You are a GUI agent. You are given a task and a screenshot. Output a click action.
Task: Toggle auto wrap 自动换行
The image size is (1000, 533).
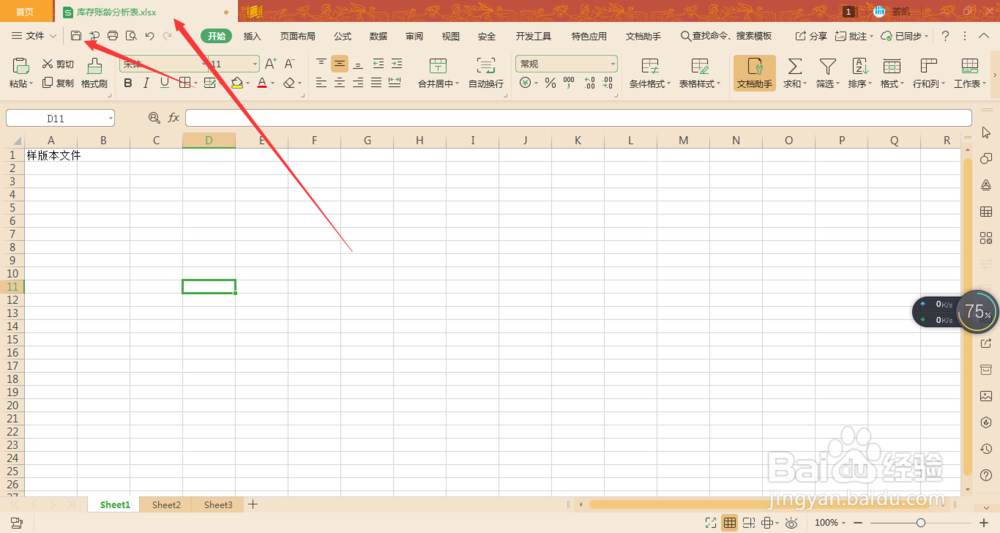486,73
